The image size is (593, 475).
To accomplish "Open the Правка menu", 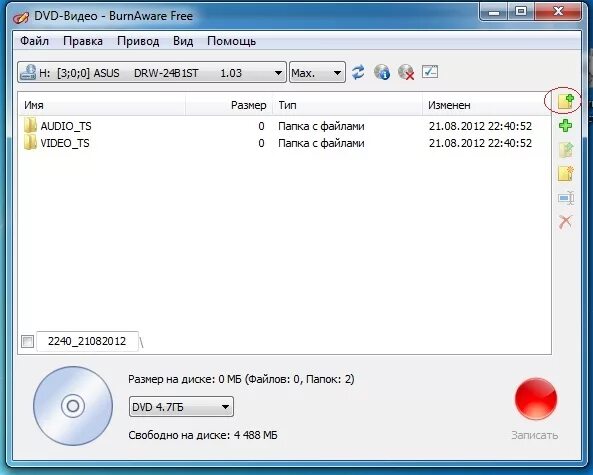I will click(83, 41).
